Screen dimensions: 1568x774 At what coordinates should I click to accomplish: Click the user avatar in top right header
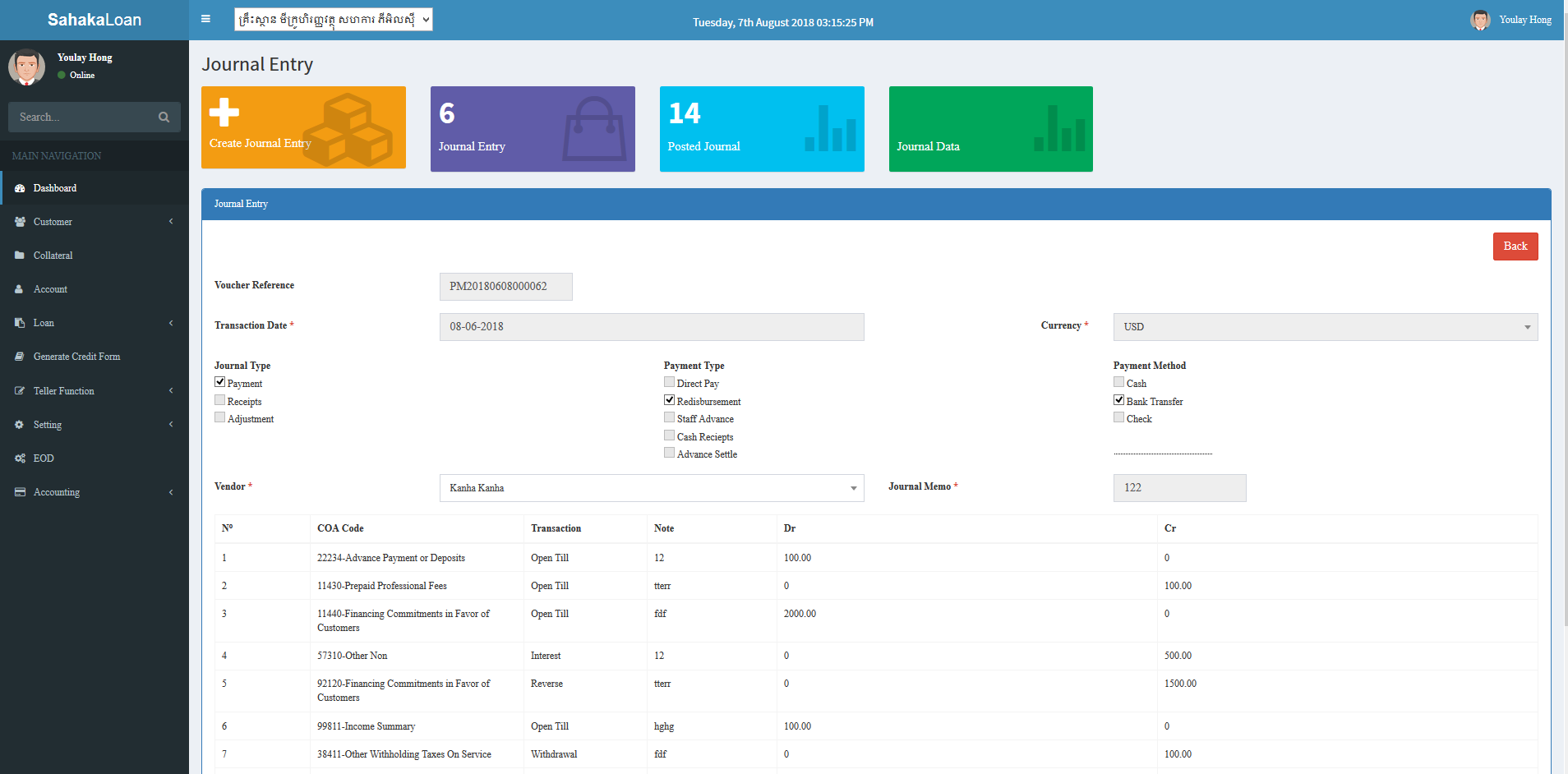point(1480,20)
